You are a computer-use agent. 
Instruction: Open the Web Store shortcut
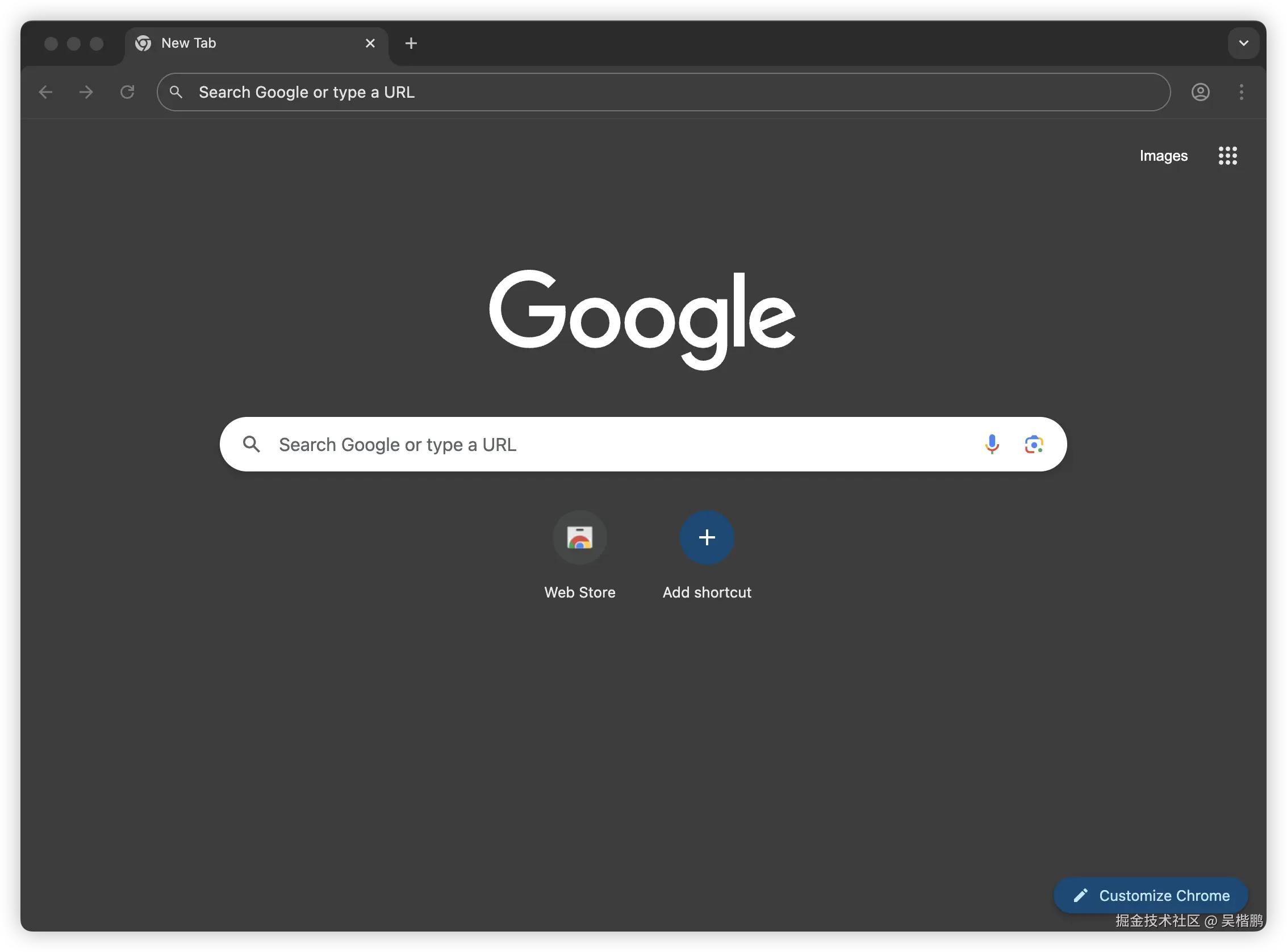[x=579, y=537]
